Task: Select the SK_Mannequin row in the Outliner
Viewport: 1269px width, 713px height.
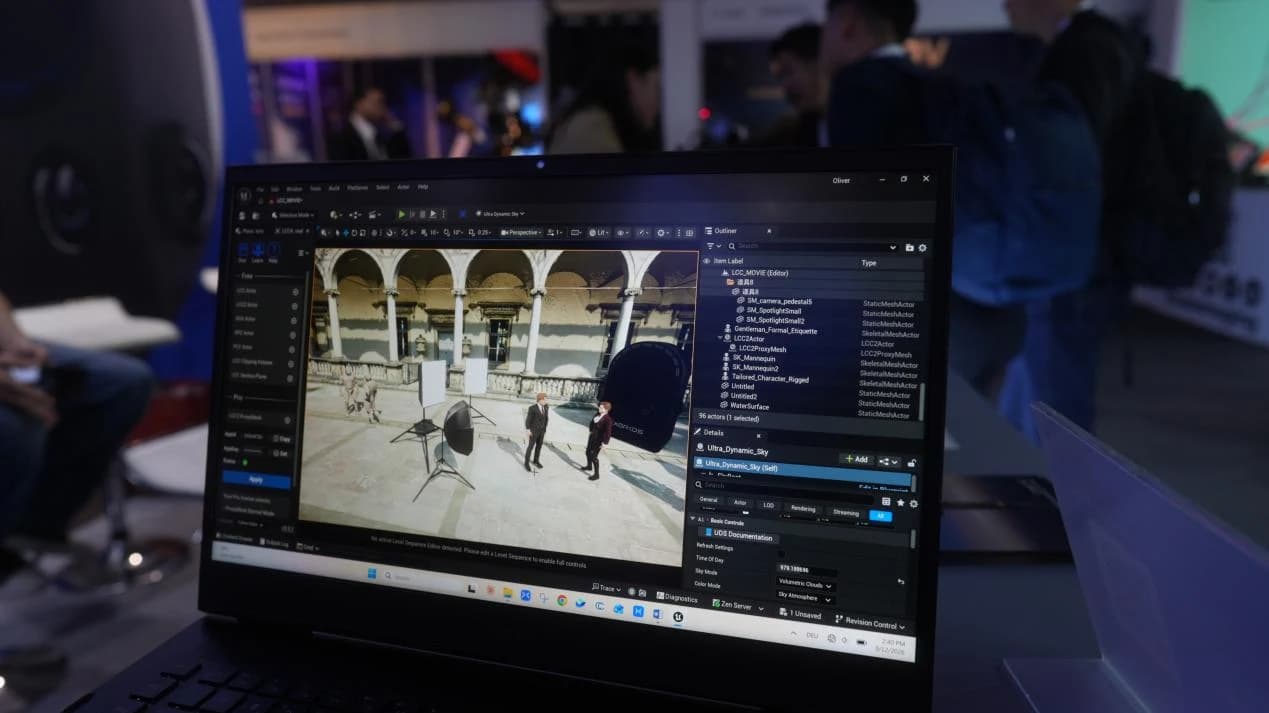Action: pyautogui.click(x=755, y=358)
